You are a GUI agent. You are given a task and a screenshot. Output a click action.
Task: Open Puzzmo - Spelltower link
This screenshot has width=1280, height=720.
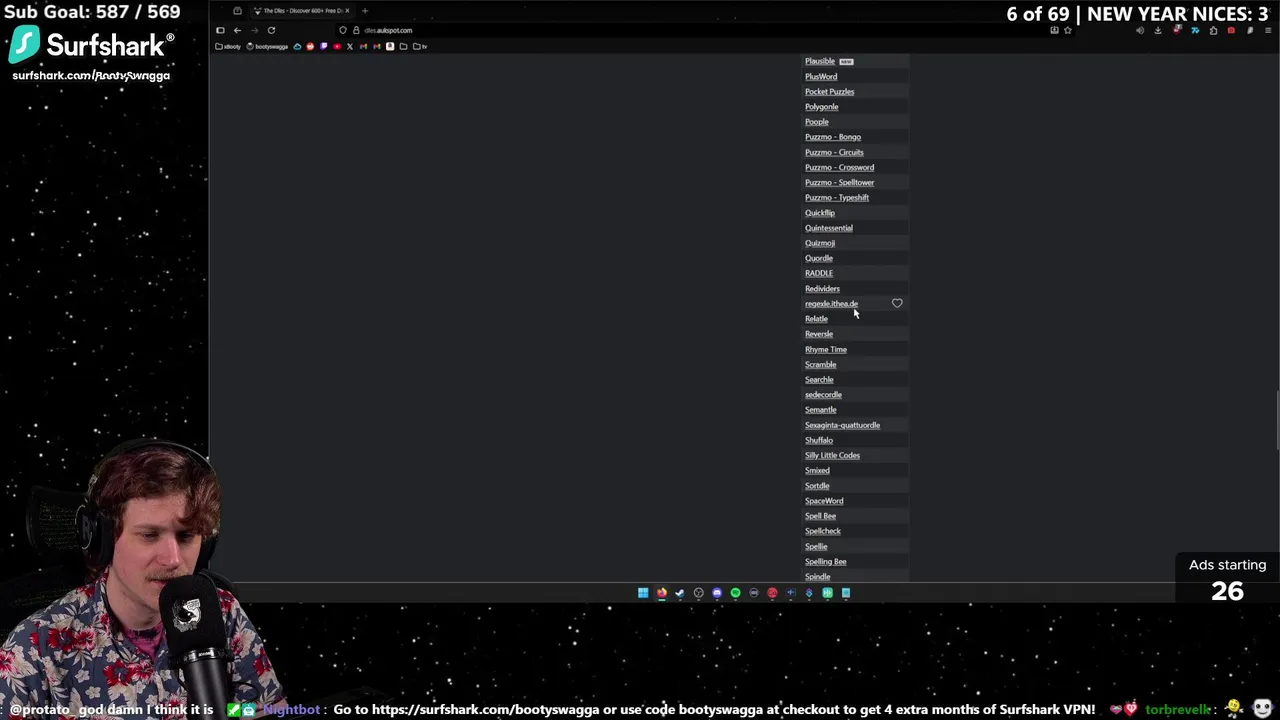click(839, 182)
